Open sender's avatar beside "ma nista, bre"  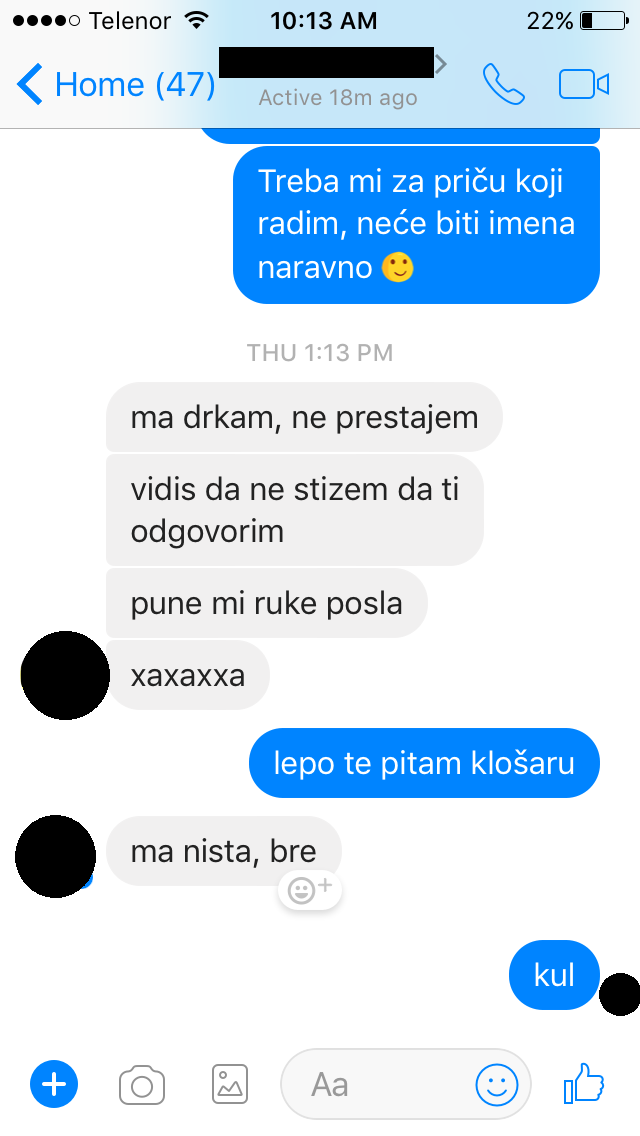[x=56, y=856]
